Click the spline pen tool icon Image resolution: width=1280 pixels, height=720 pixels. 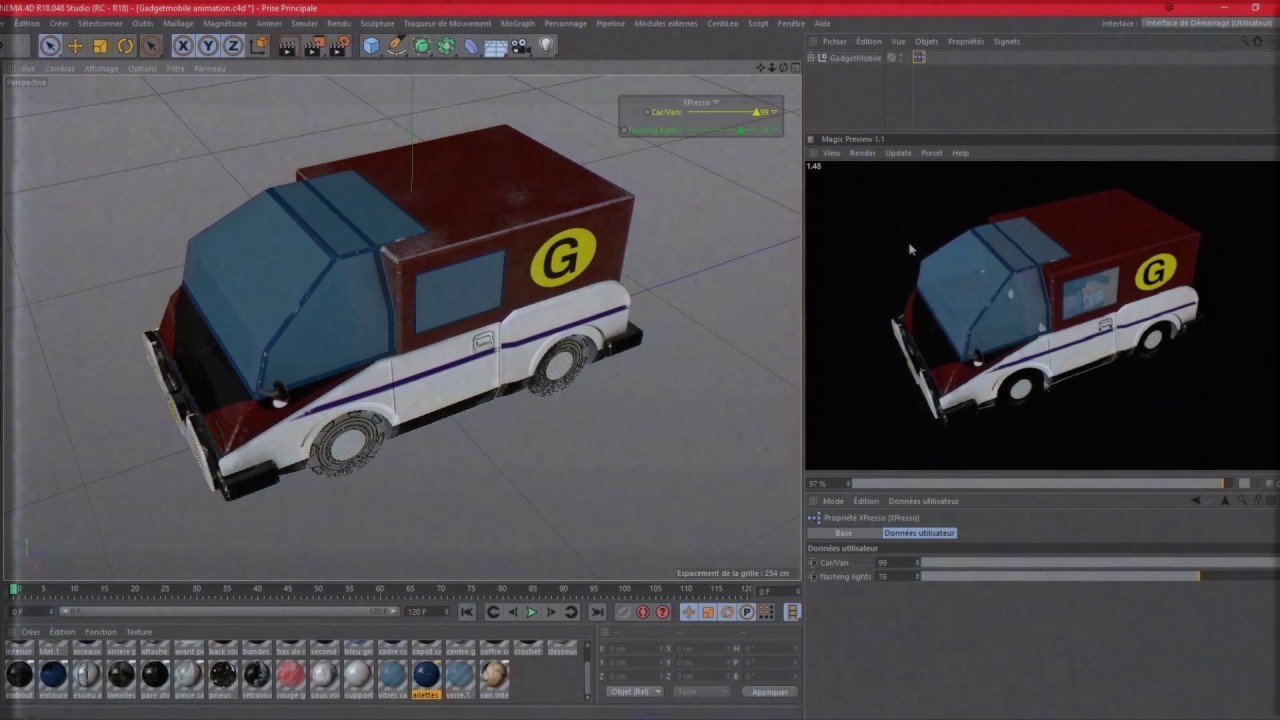point(396,45)
